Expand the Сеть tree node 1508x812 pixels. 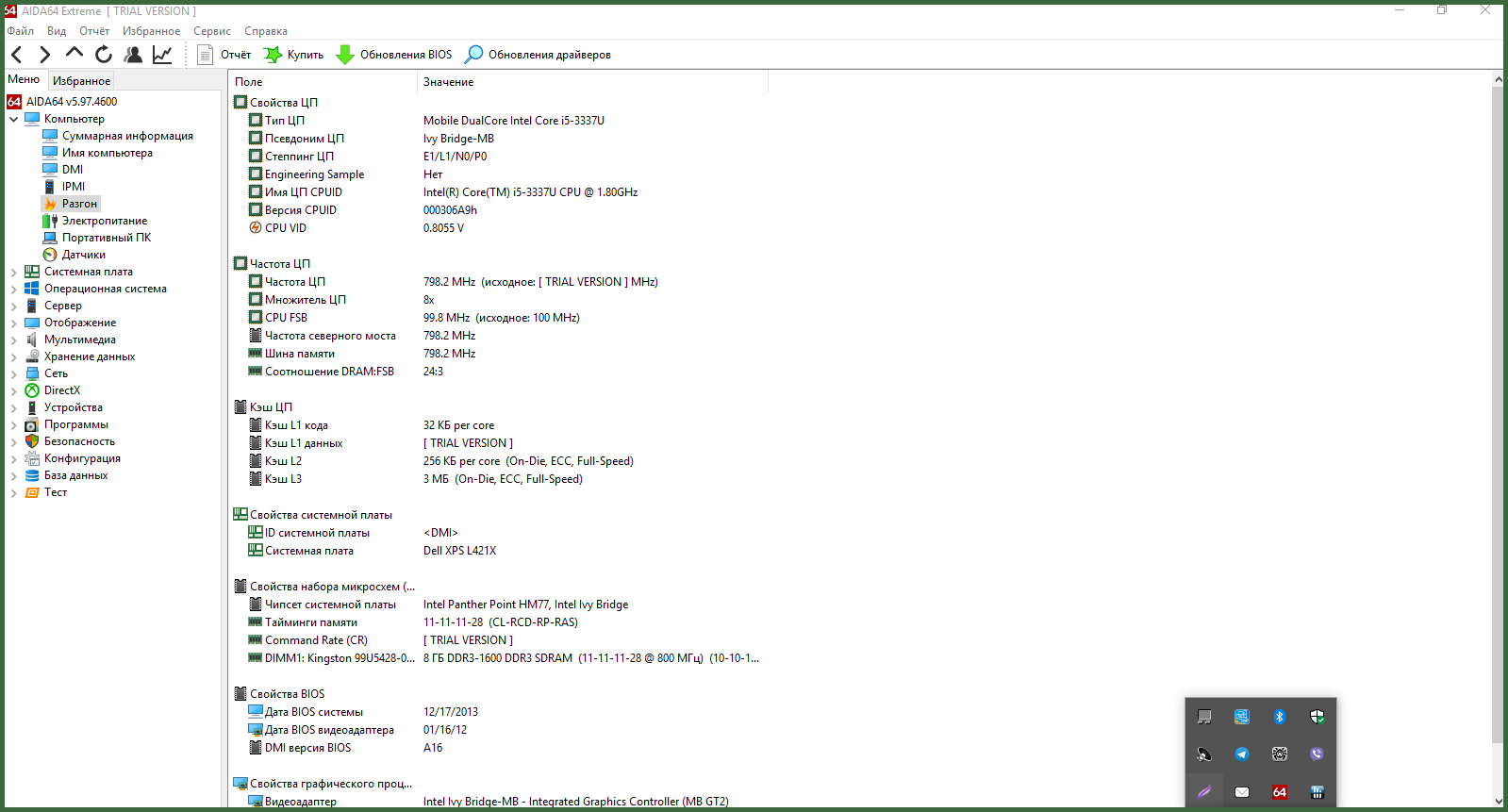(14, 373)
